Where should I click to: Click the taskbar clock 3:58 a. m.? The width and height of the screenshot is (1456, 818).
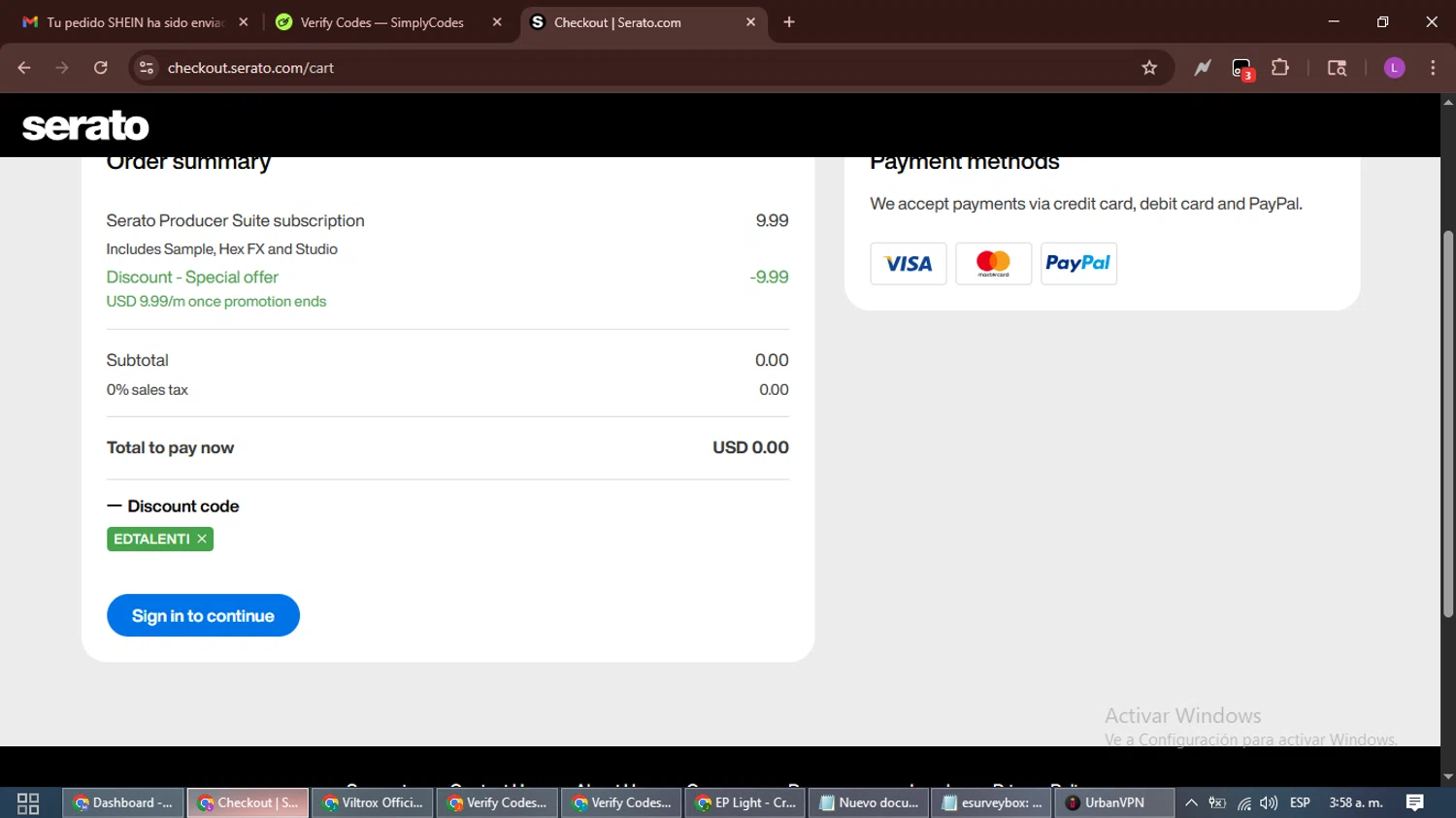click(1356, 803)
